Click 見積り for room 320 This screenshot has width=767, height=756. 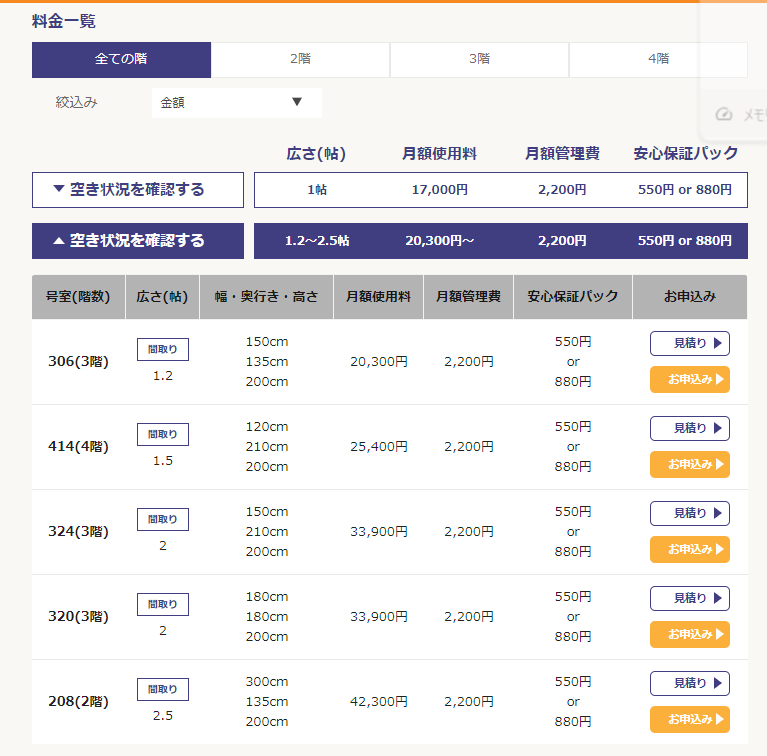690,599
